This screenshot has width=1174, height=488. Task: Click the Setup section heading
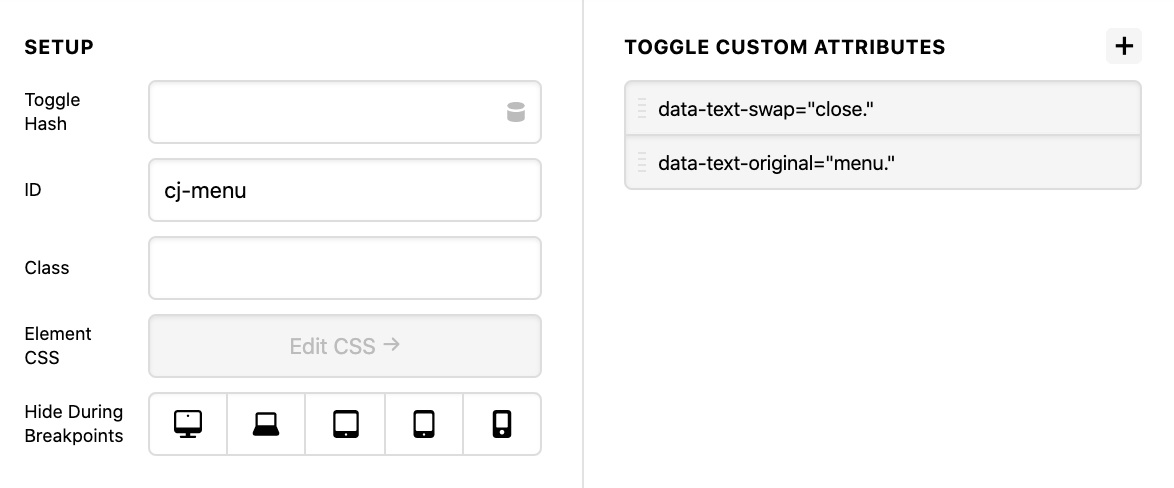(x=59, y=47)
